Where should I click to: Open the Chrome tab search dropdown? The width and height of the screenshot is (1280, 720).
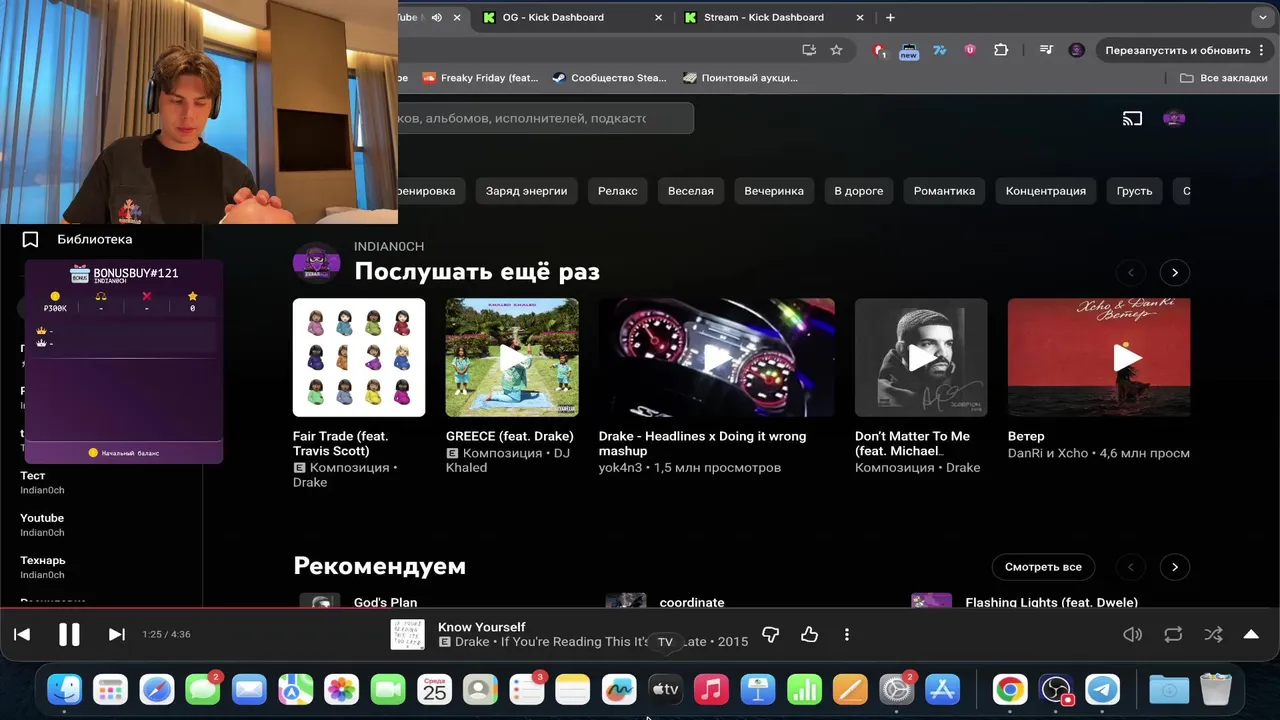[x=1262, y=17]
